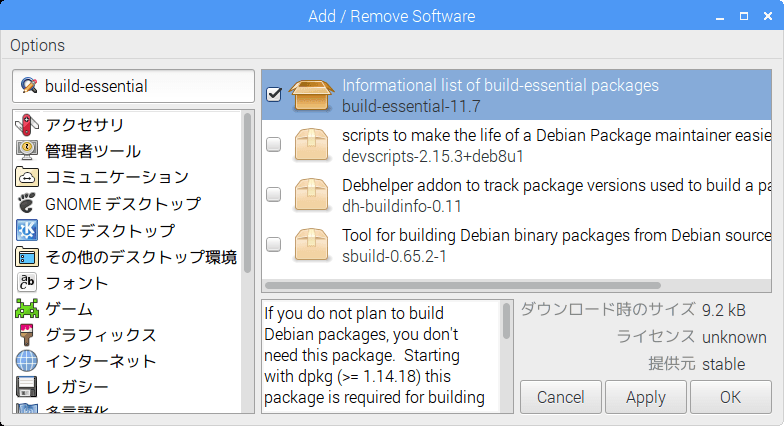Click the search icon in search box
Image resolution: width=784 pixels, height=426 pixels.
(x=29, y=86)
